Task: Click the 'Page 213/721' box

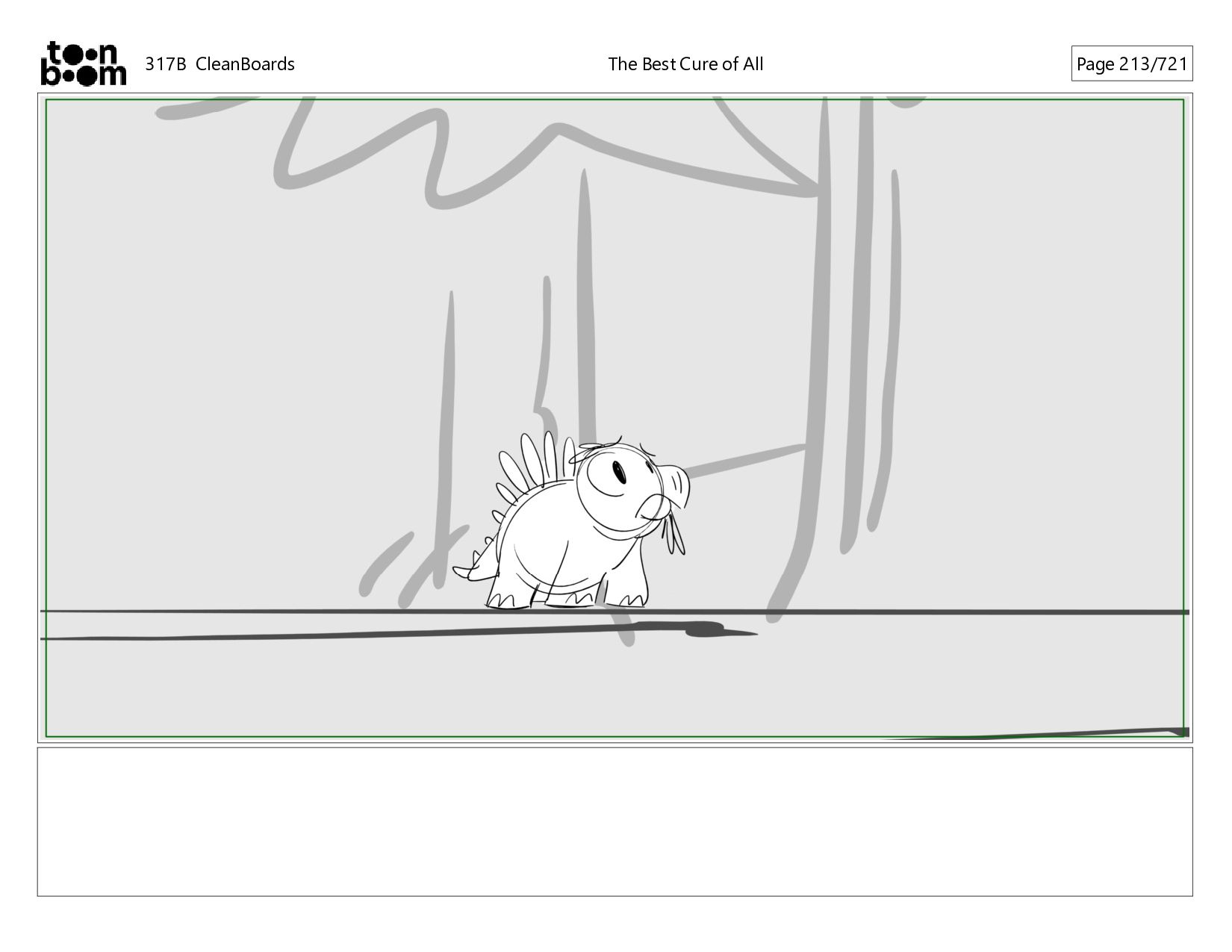Action: click(1132, 63)
